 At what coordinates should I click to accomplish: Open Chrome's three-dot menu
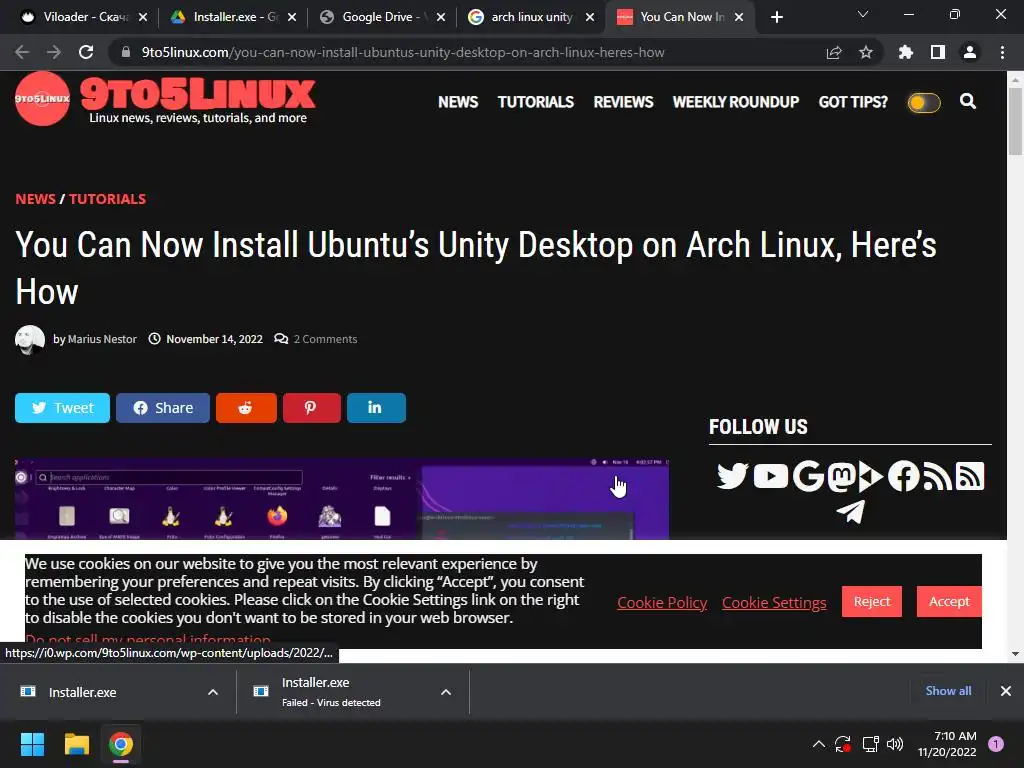click(x=1002, y=52)
